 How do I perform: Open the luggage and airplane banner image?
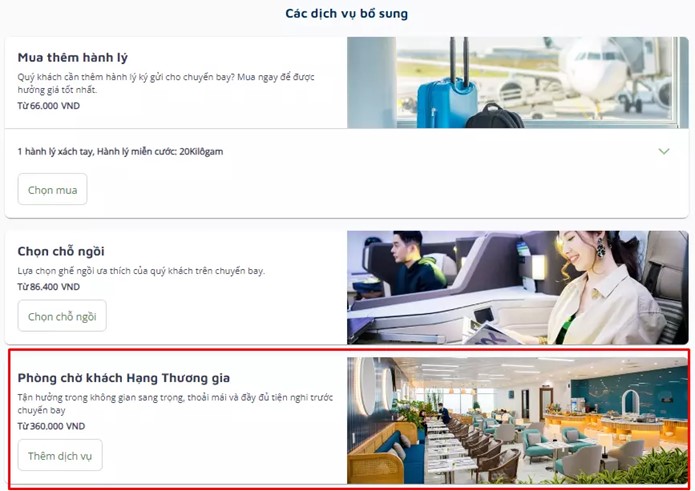point(518,83)
